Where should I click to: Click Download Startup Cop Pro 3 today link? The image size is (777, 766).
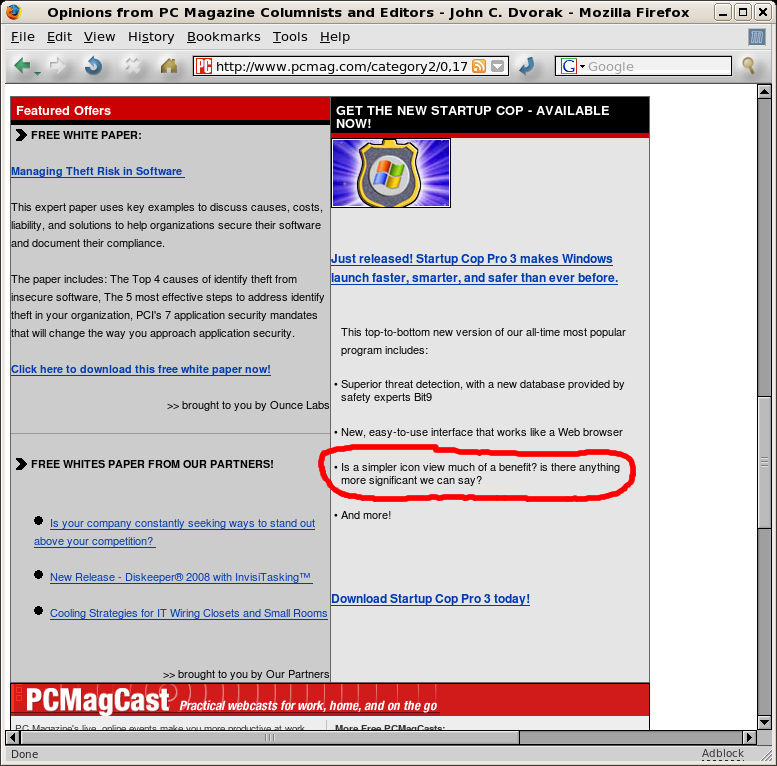click(430, 599)
